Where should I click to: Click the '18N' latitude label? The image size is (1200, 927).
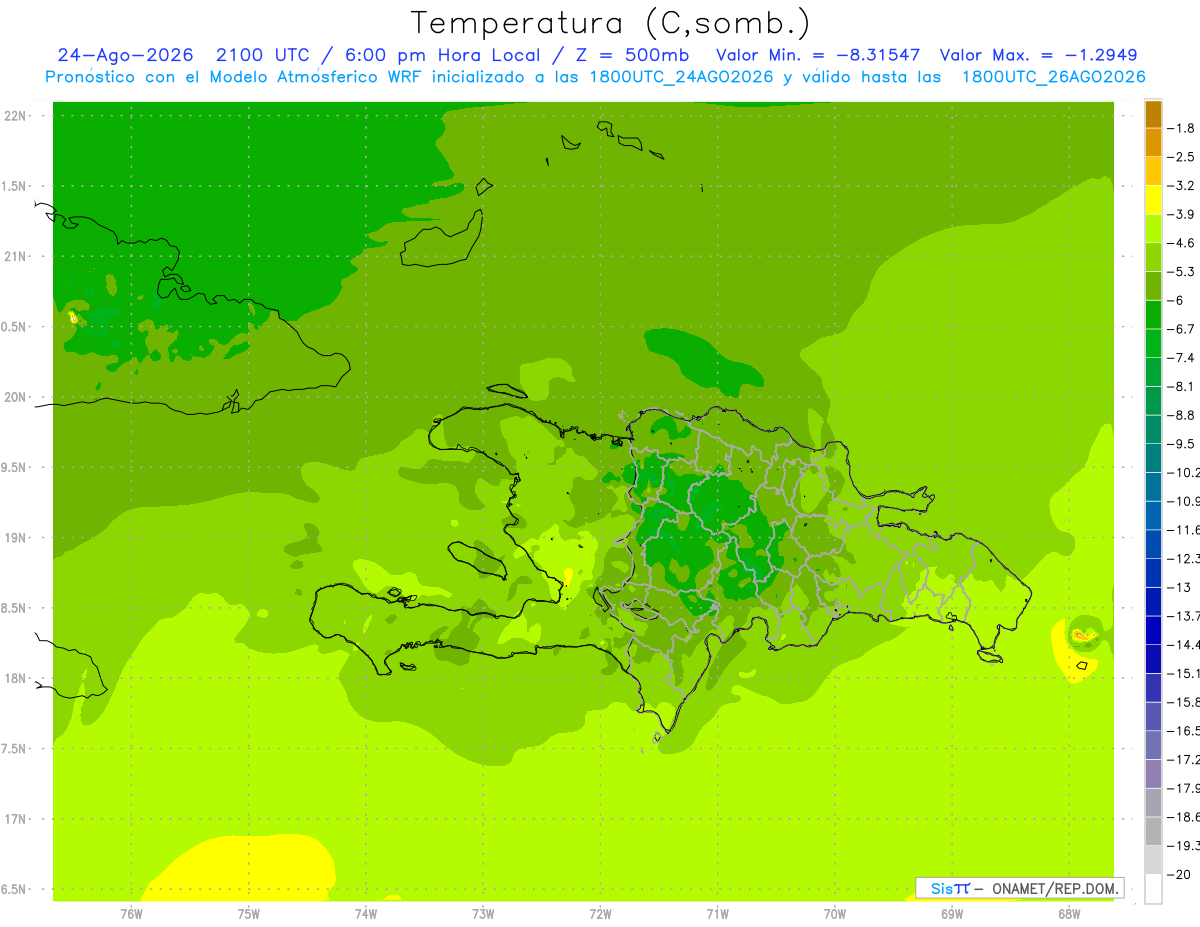pos(15,679)
